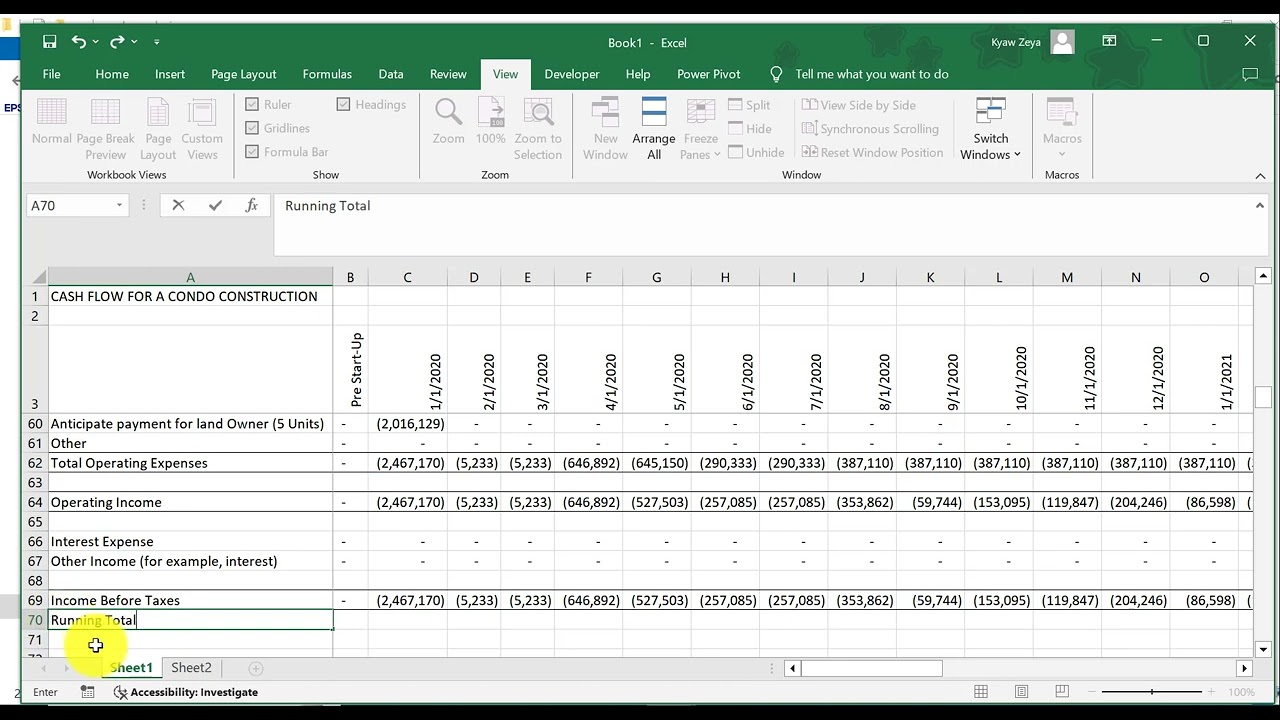Click cell containing Operating Income

190,502
